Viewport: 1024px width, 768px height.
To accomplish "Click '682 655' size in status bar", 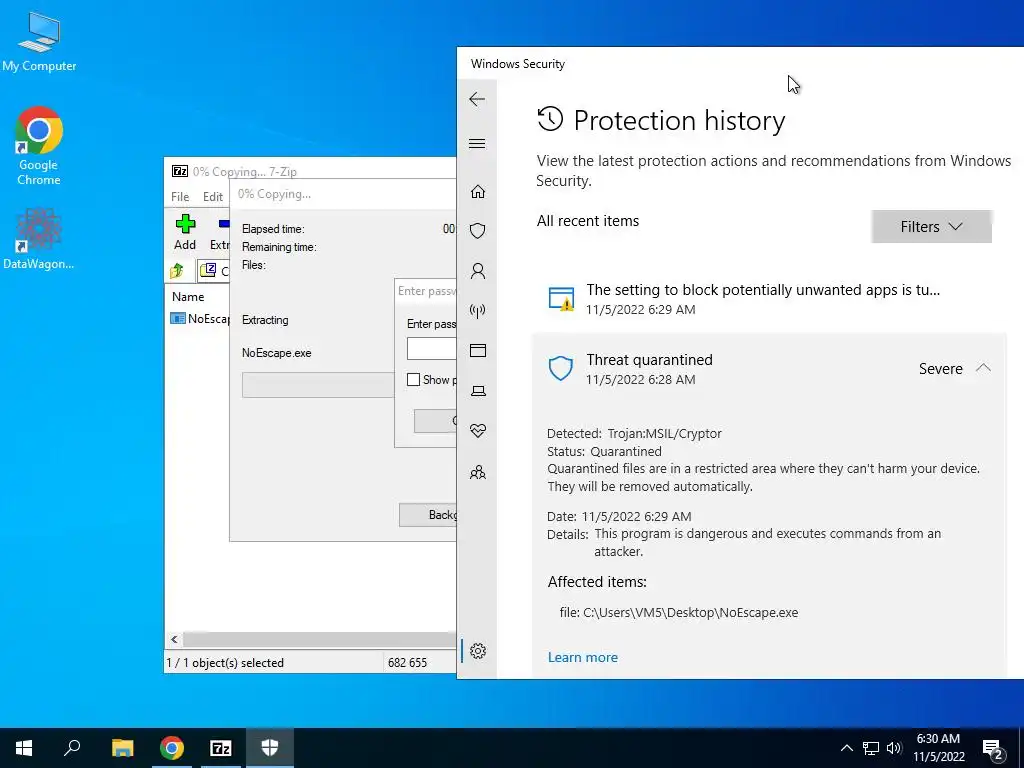I will [x=407, y=663].
